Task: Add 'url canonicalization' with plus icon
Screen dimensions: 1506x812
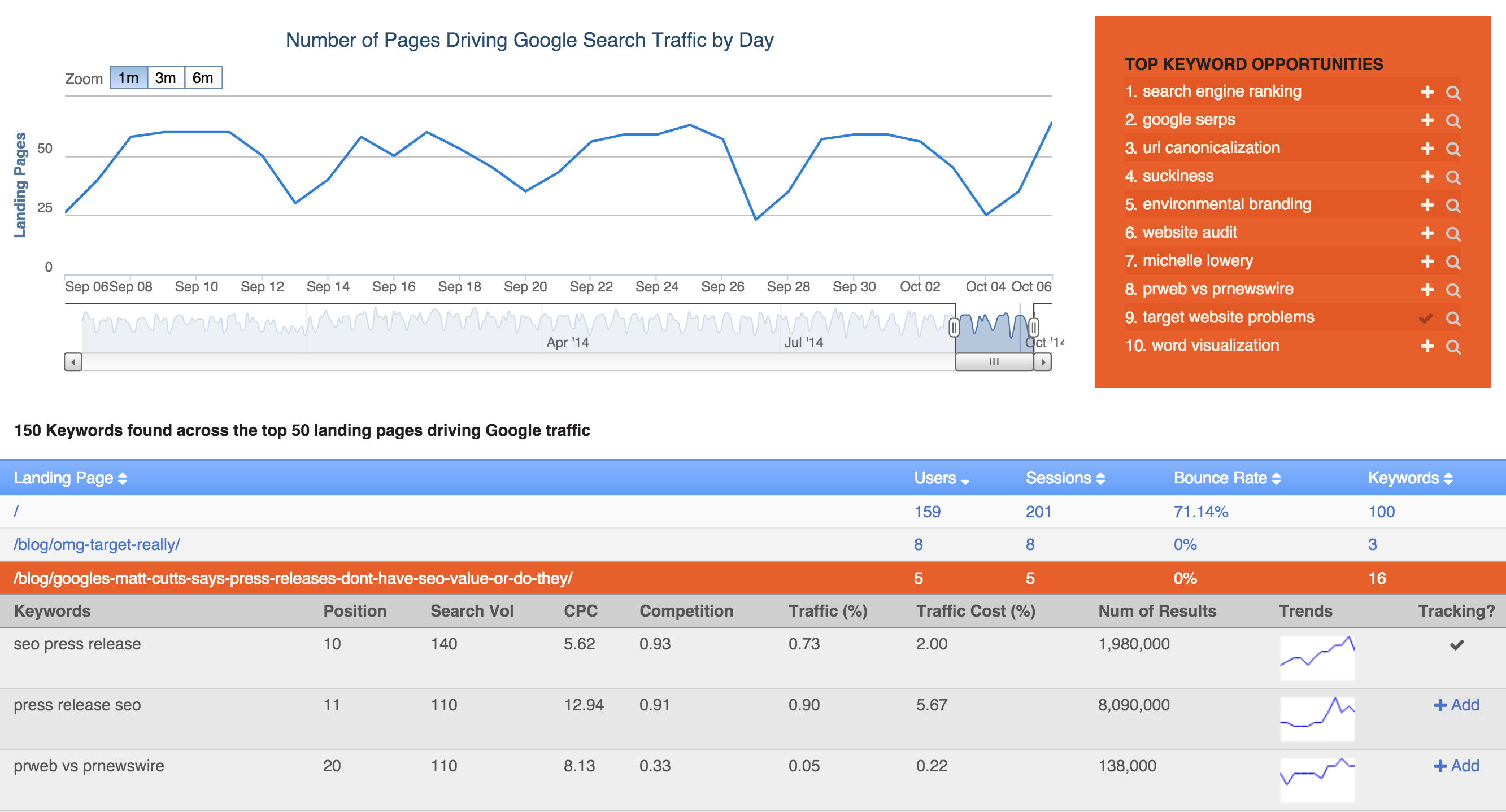Action: 1427,148
